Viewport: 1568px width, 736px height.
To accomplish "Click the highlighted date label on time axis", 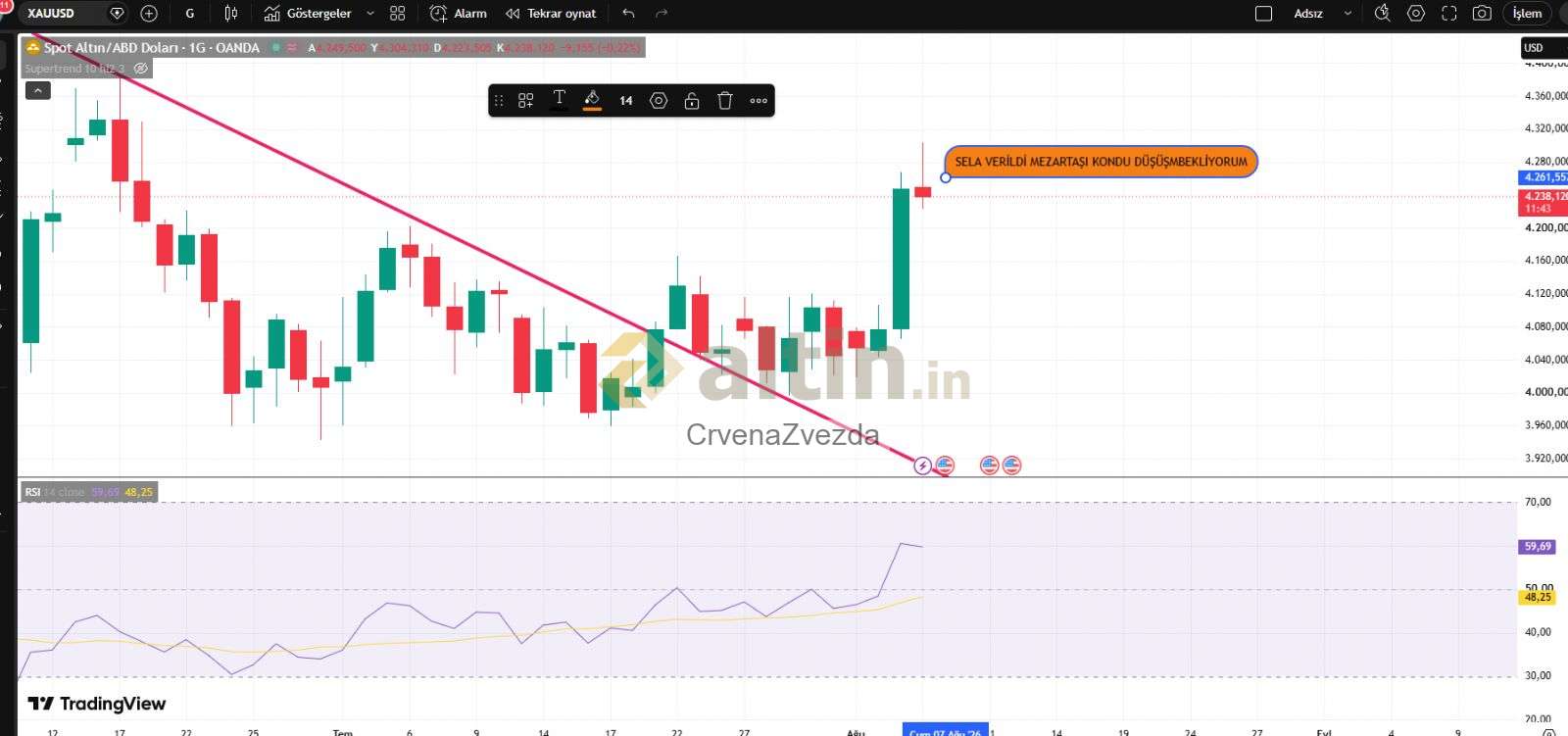I will (945, 731).
